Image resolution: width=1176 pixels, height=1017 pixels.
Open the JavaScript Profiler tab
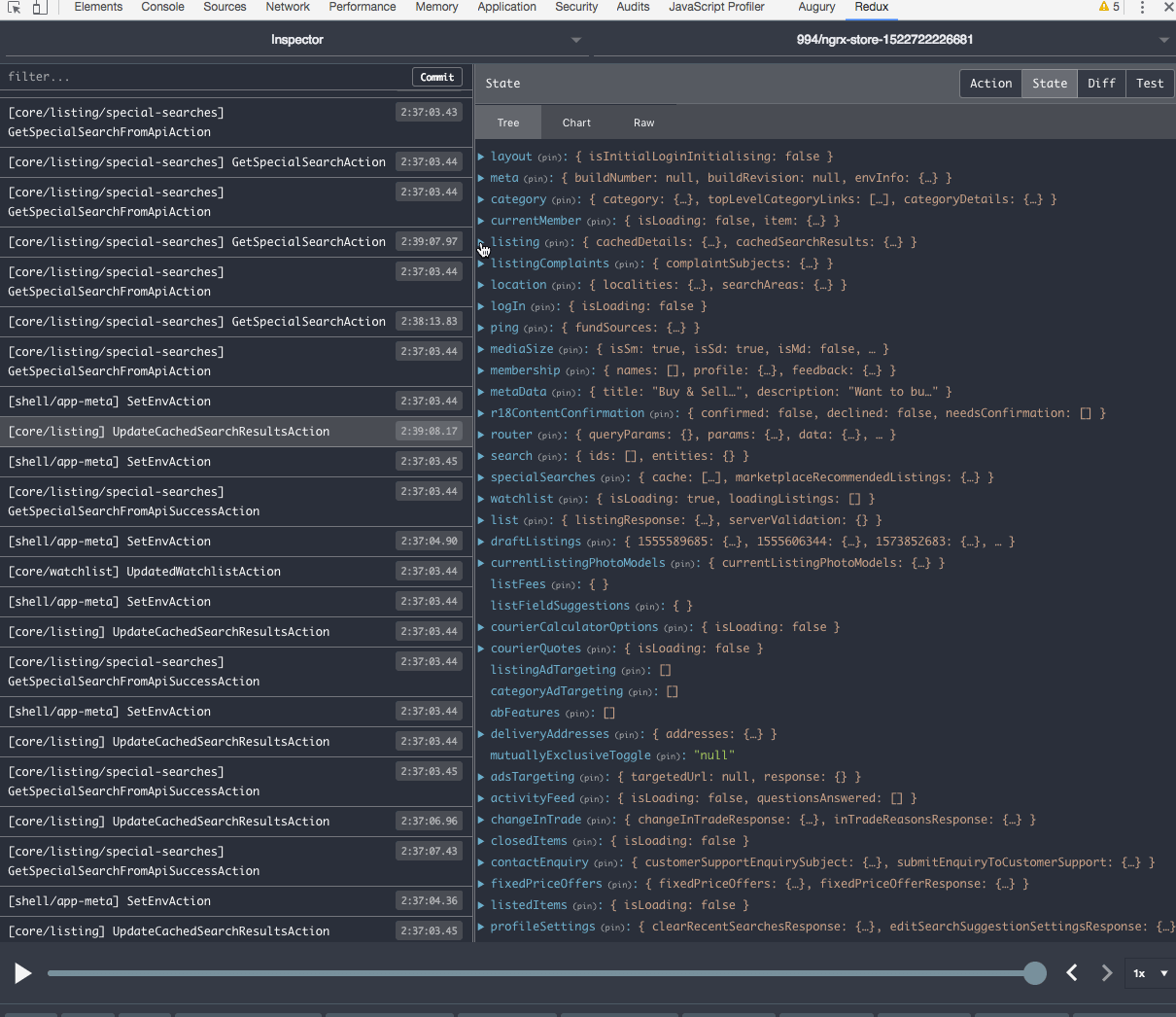pos(716,7)
